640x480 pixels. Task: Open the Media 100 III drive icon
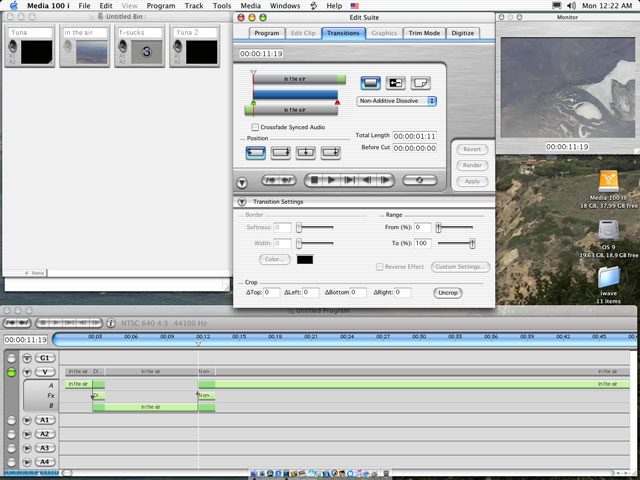tap(608, 182)
